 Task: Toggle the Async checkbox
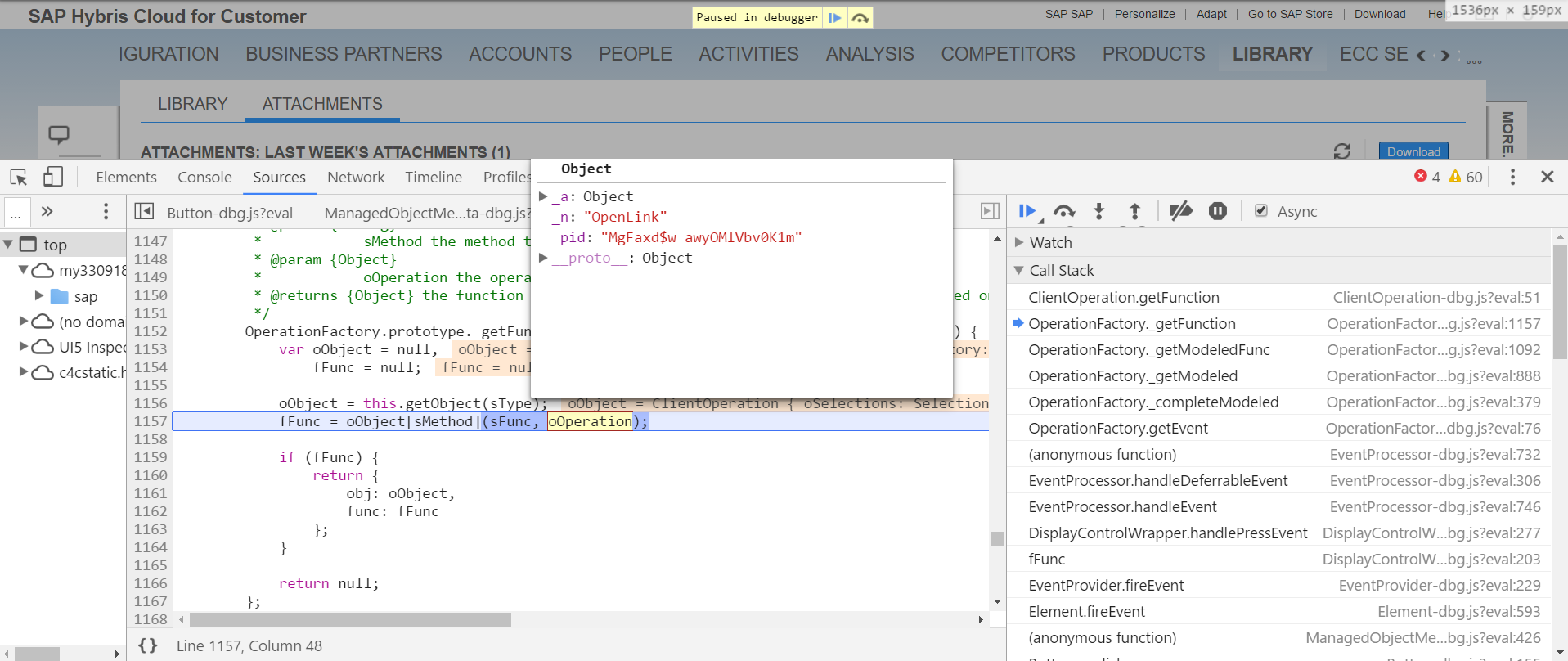click(x=1261, y=211)
